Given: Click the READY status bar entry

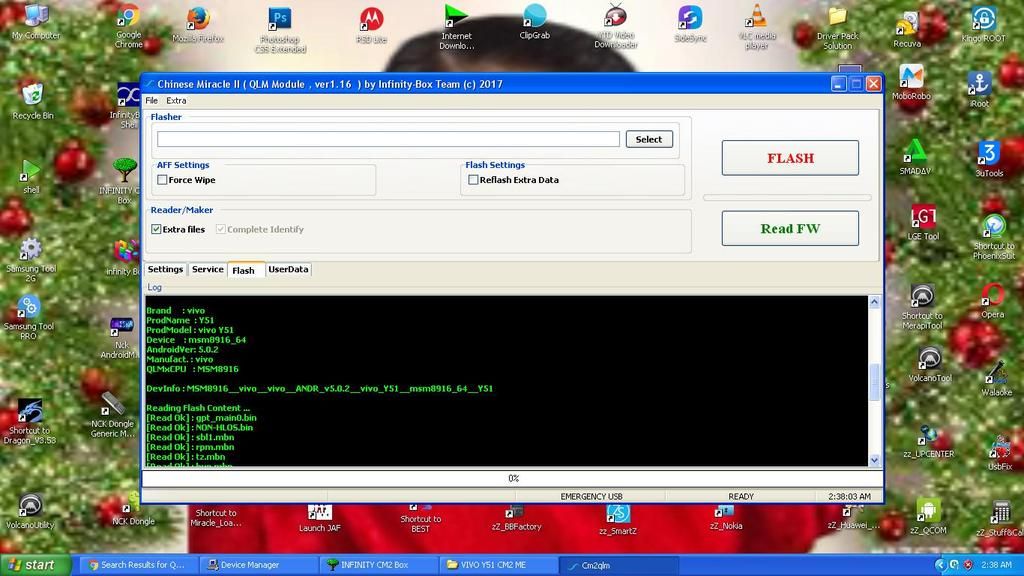Looking at the screenshot, I should [x=741, y=496].
